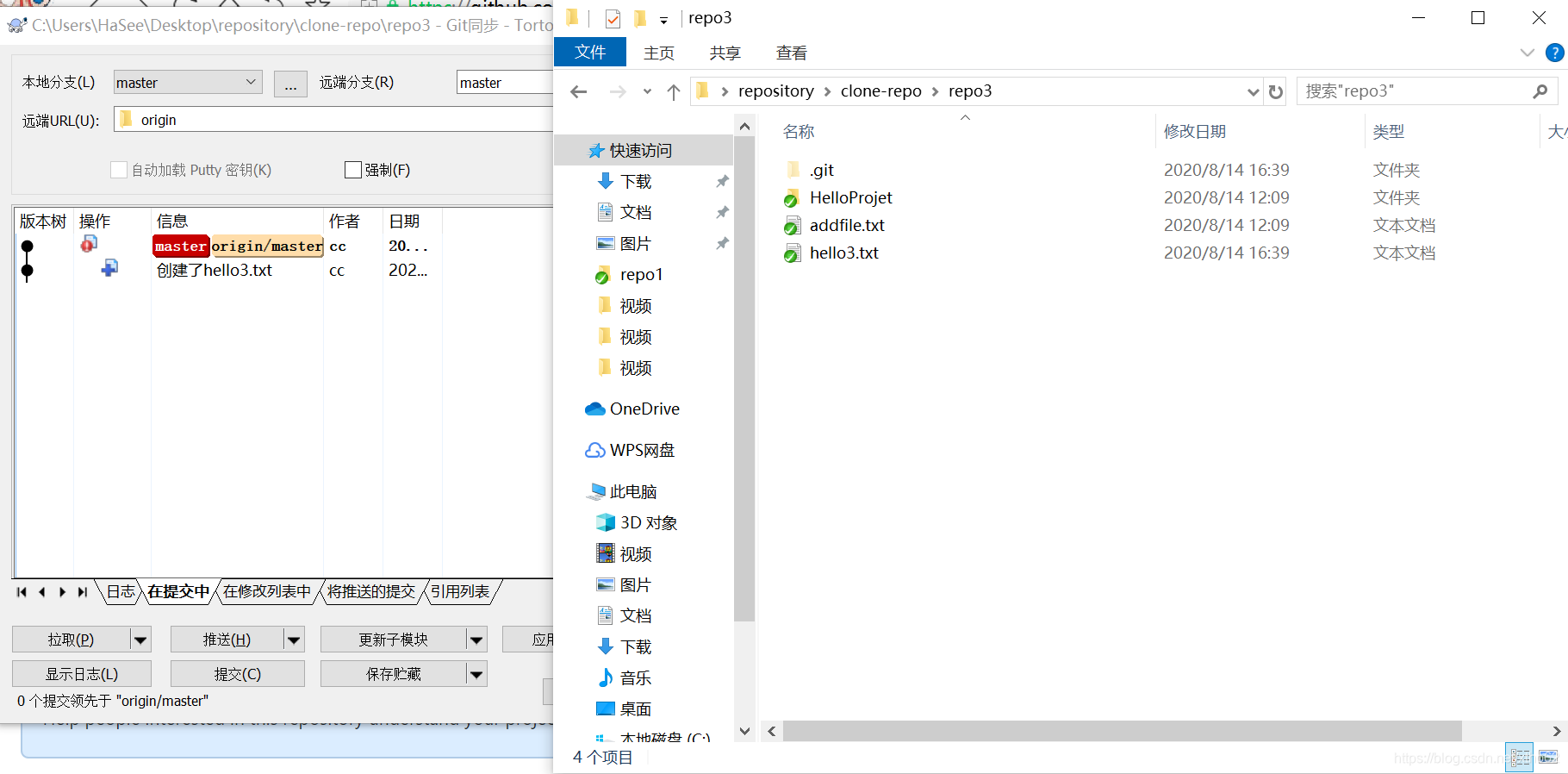
Task: Click the horizontal scrollbar in file list
Action: (1122, 731)
